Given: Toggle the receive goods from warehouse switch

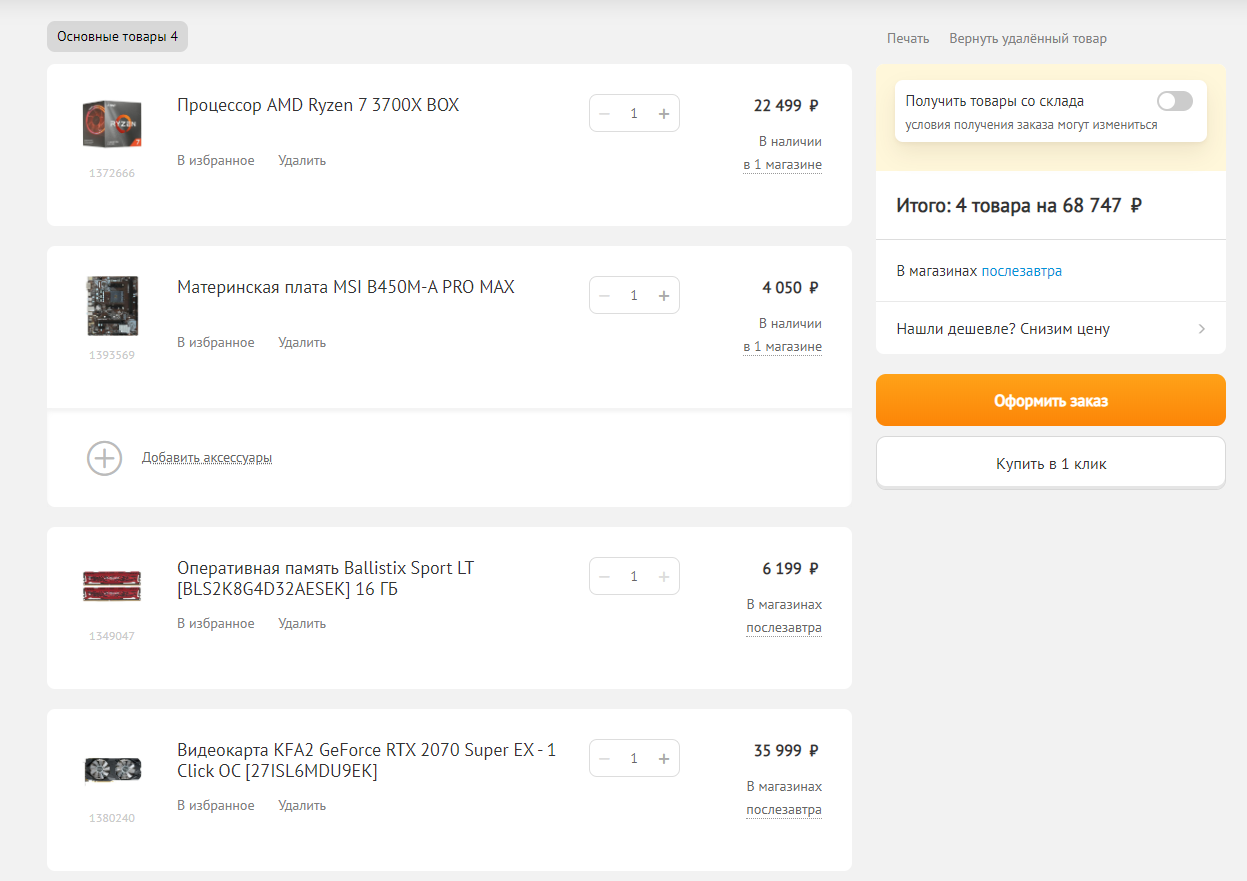Looking at the screenshot, I should click(1175, 101).
